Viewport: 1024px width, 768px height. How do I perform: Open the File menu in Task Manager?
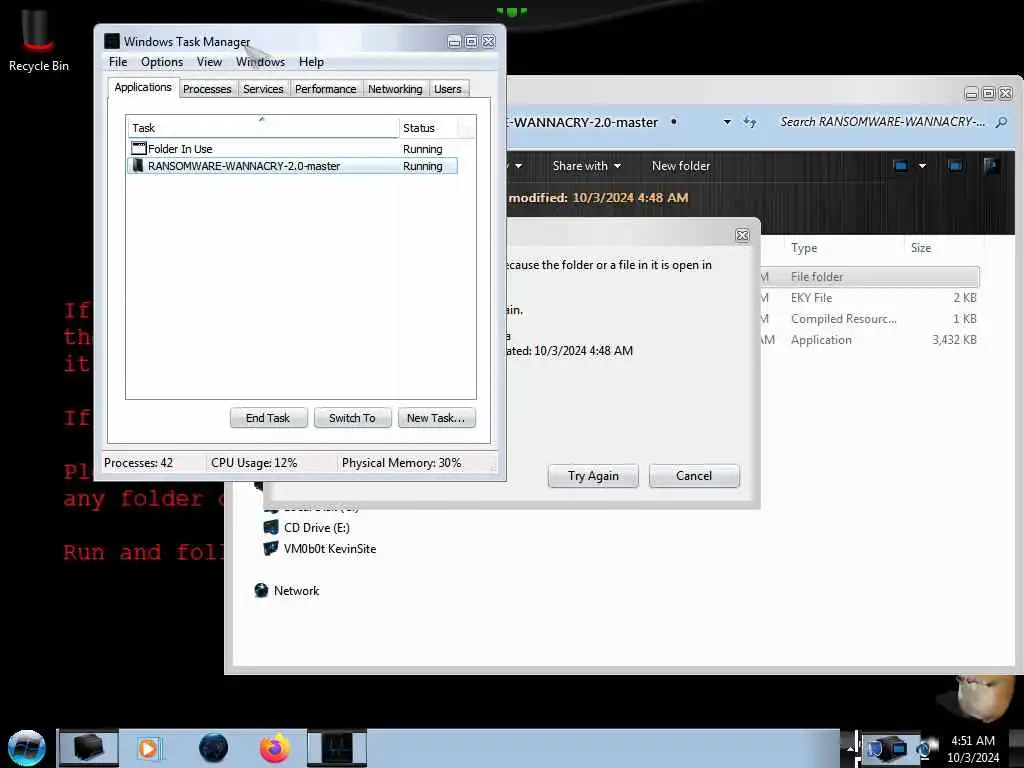pos(118,62)
